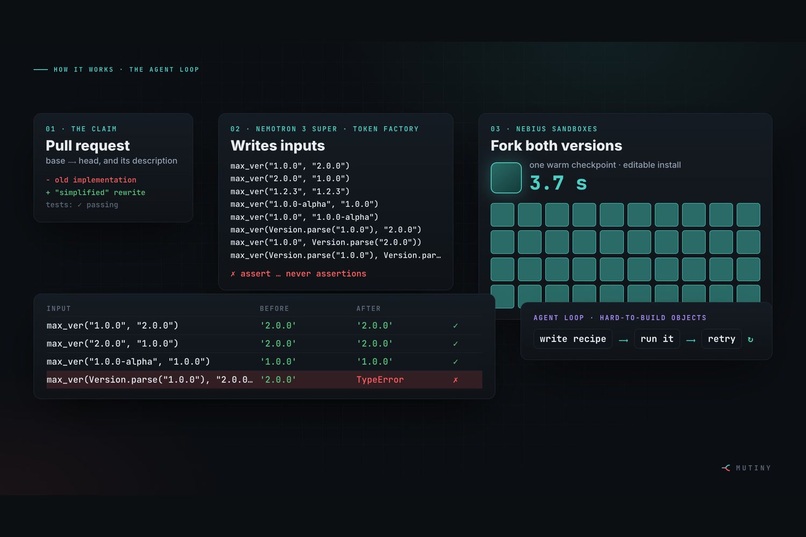
Task: Click the check mark in the max_ver("2.0.0", "1.0.0") table row
Action: click(x=455, y=344)
